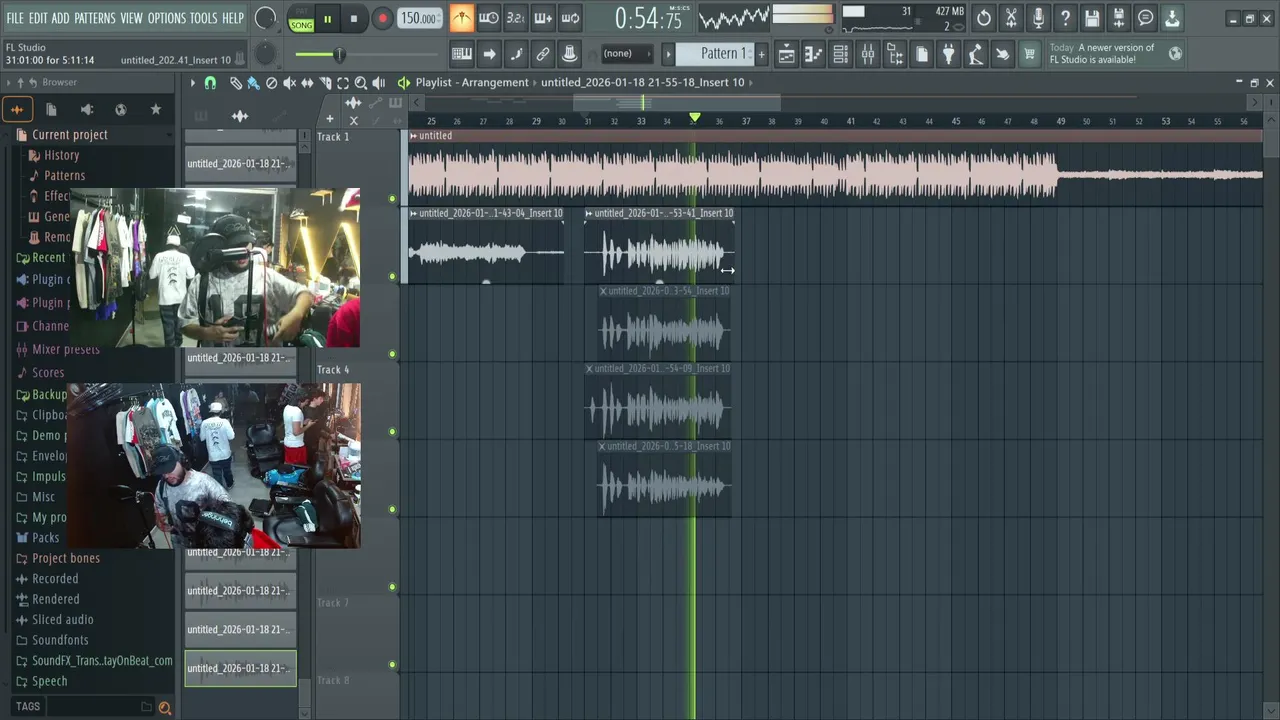
Task: Toggle the playlist snap magnet icon
Action: pyautogui.click(x=211, y=83)
